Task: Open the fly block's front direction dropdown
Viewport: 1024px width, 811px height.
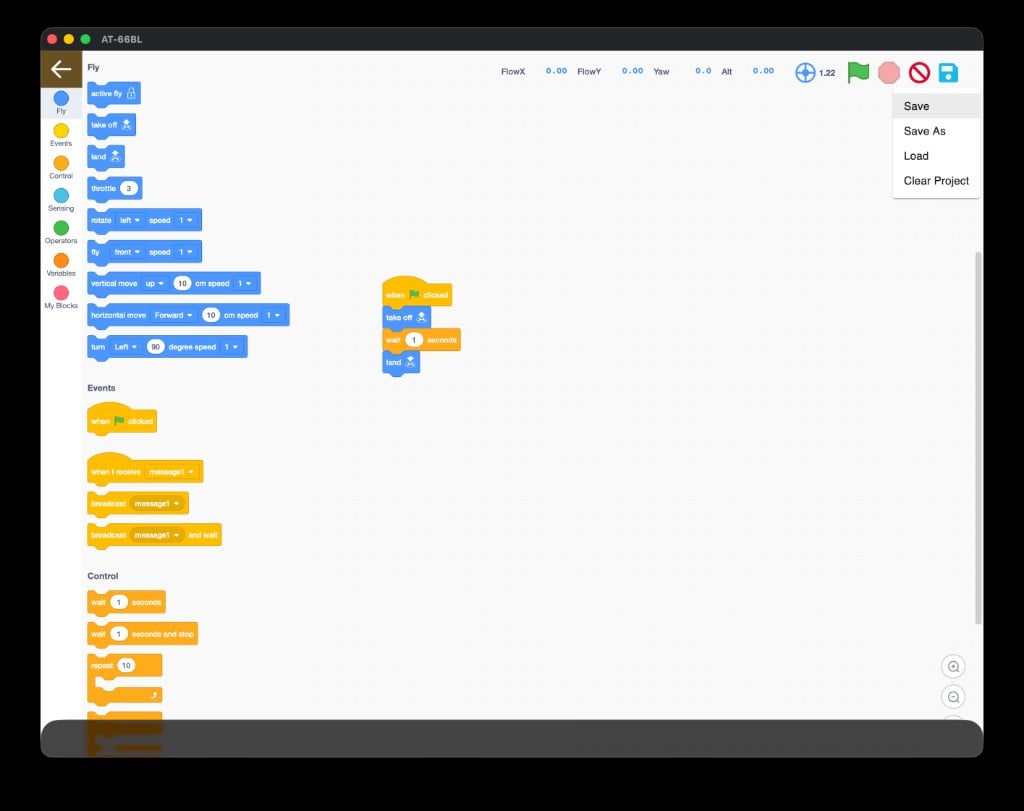Action: coord(127,252)
